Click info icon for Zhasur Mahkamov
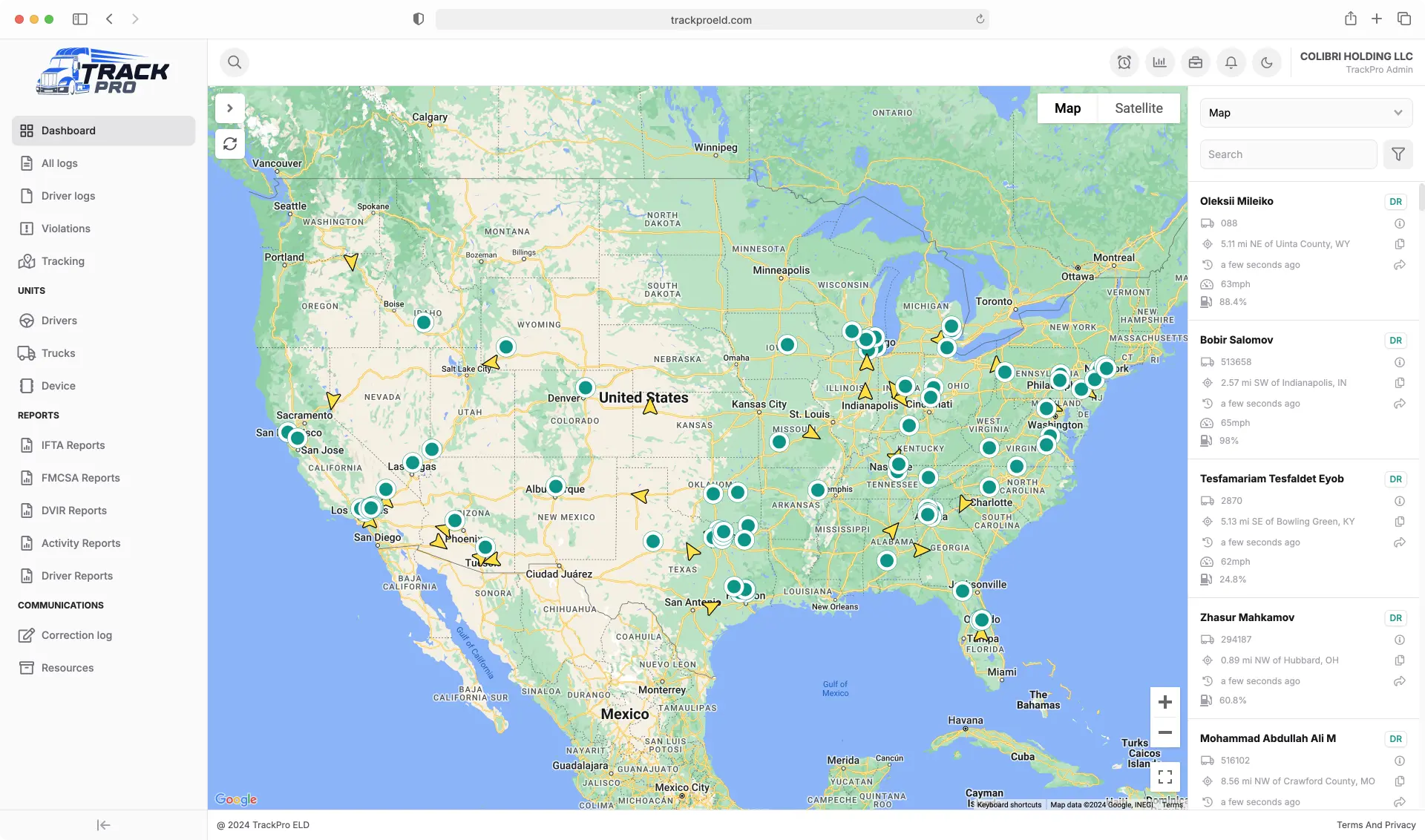The width and height of the screenshot is (1425, 840). (x=1400, y=640)
